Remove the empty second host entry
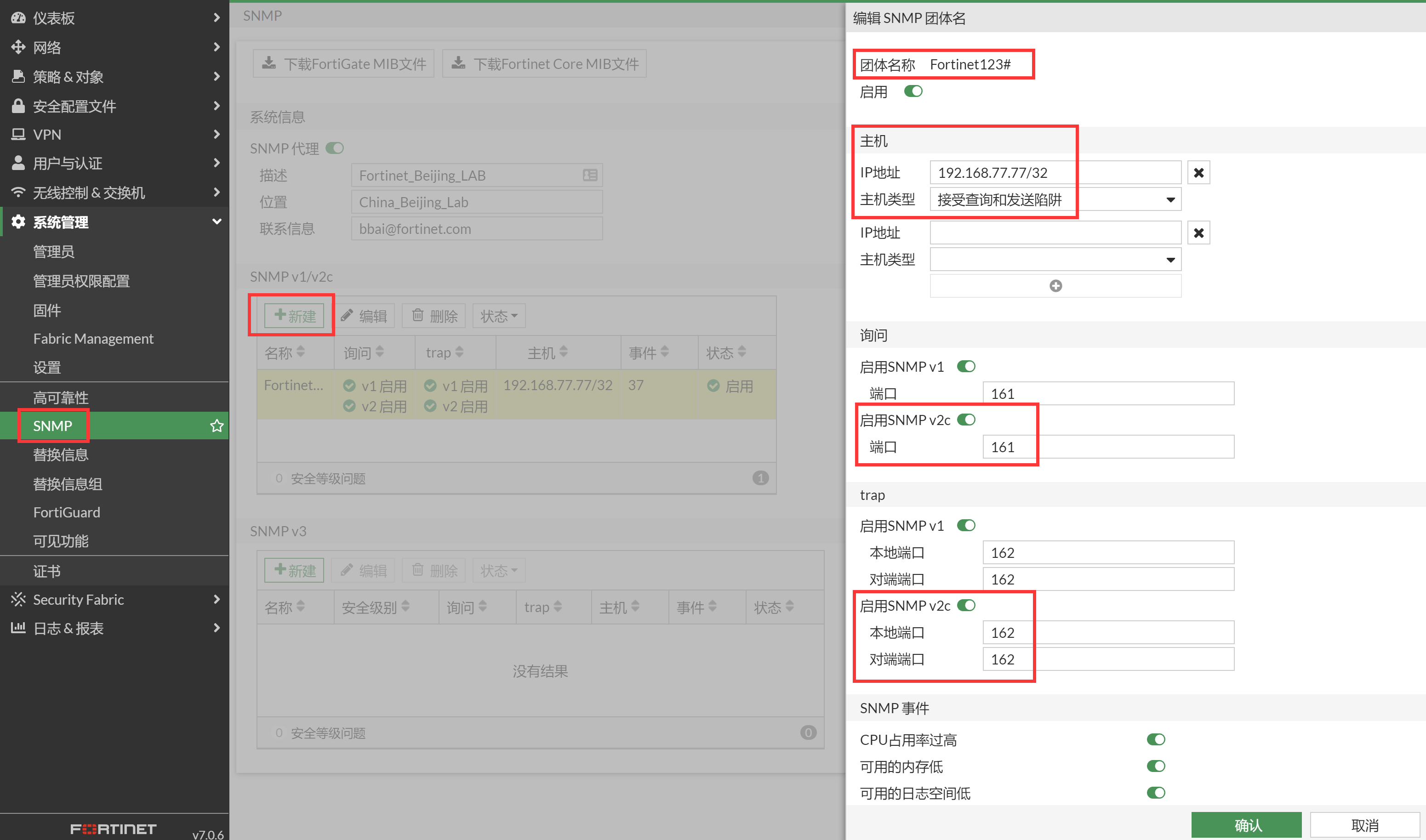The height and width of the screenshot is (840, 1426). click(x=1198, y=233)
